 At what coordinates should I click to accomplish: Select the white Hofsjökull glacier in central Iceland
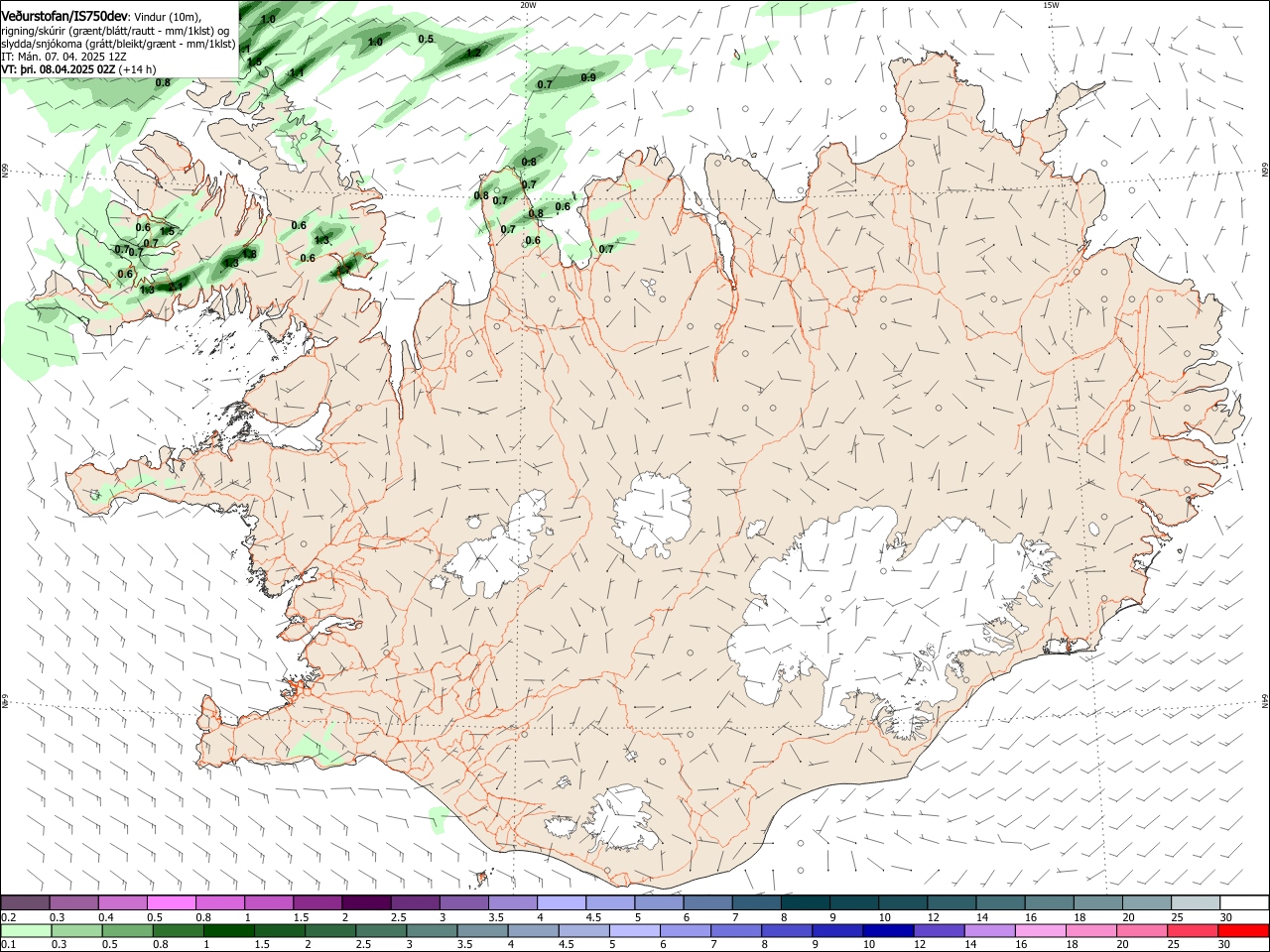[652, 514]
